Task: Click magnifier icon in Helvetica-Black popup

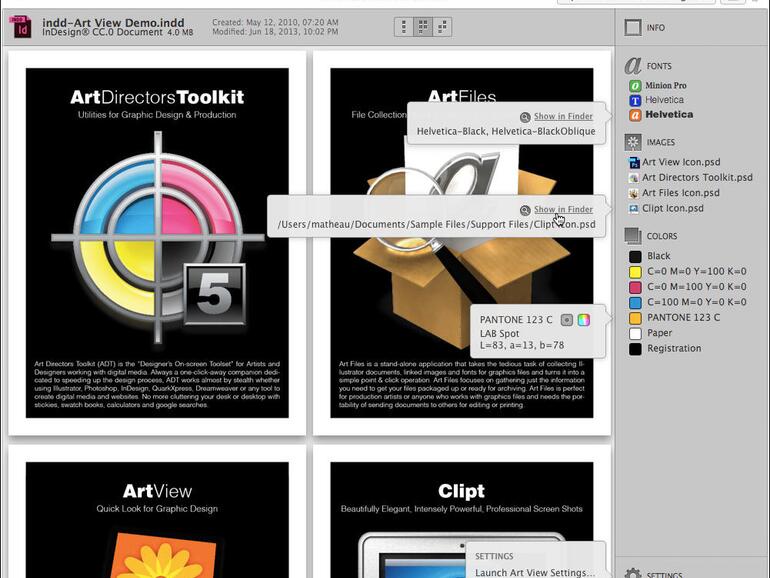Action: (x=525, y=117)
